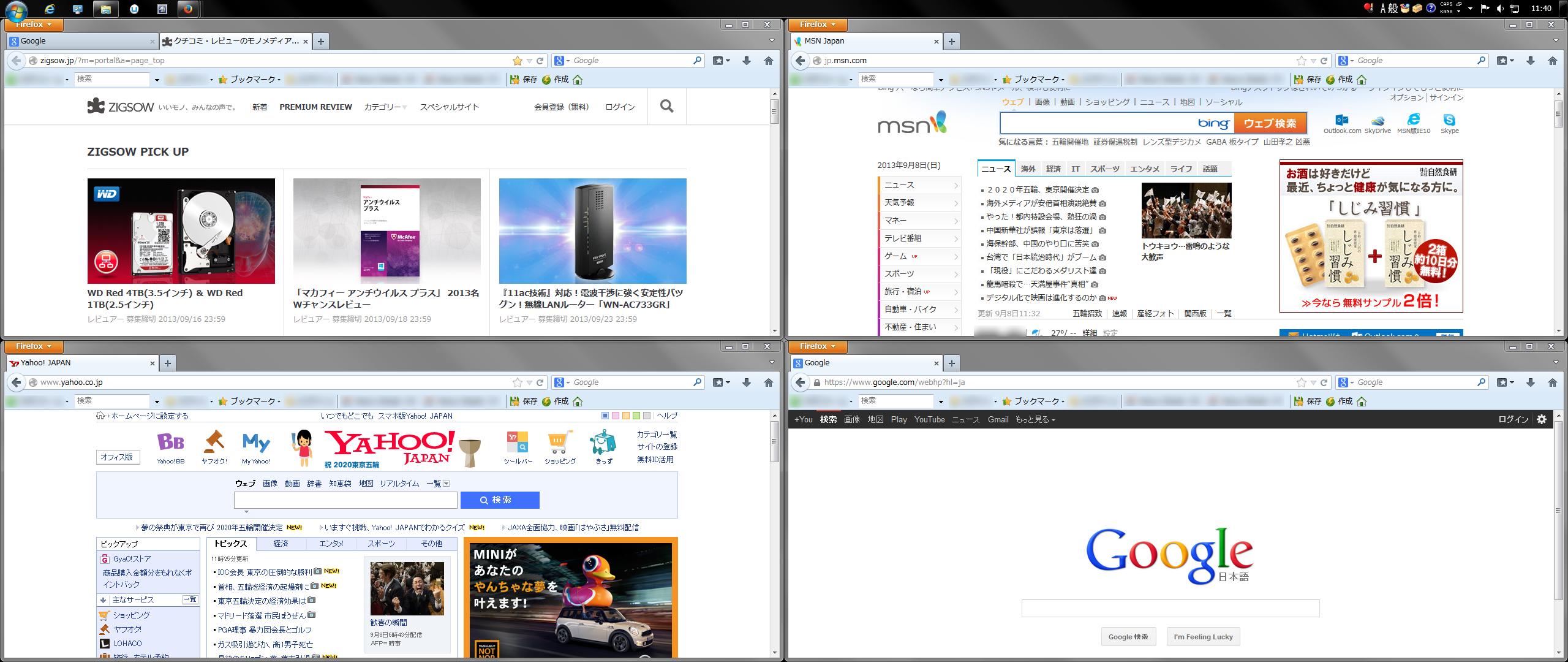Select the pink Yahoo theme color square
This screenshot has width=1568, height=662.
coord(616,416)
